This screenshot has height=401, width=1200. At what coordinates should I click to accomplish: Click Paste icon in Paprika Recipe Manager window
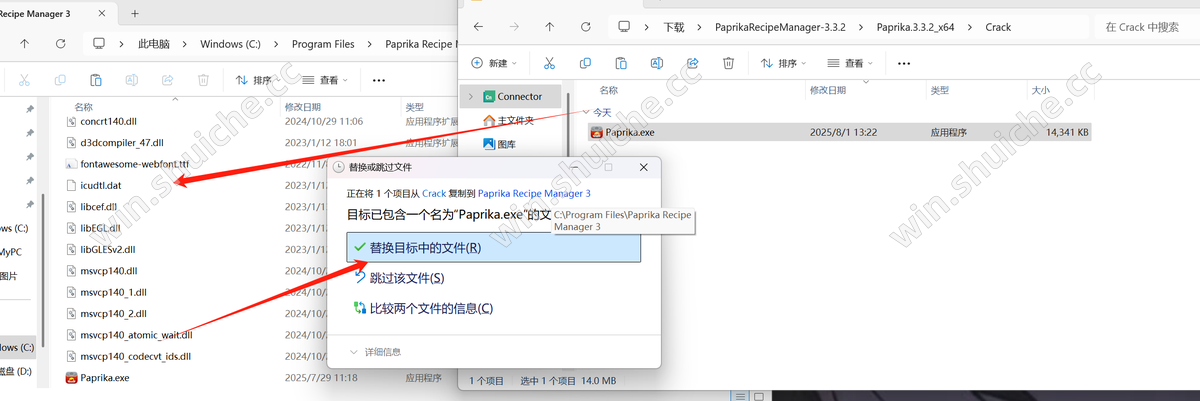click(96, 79)
